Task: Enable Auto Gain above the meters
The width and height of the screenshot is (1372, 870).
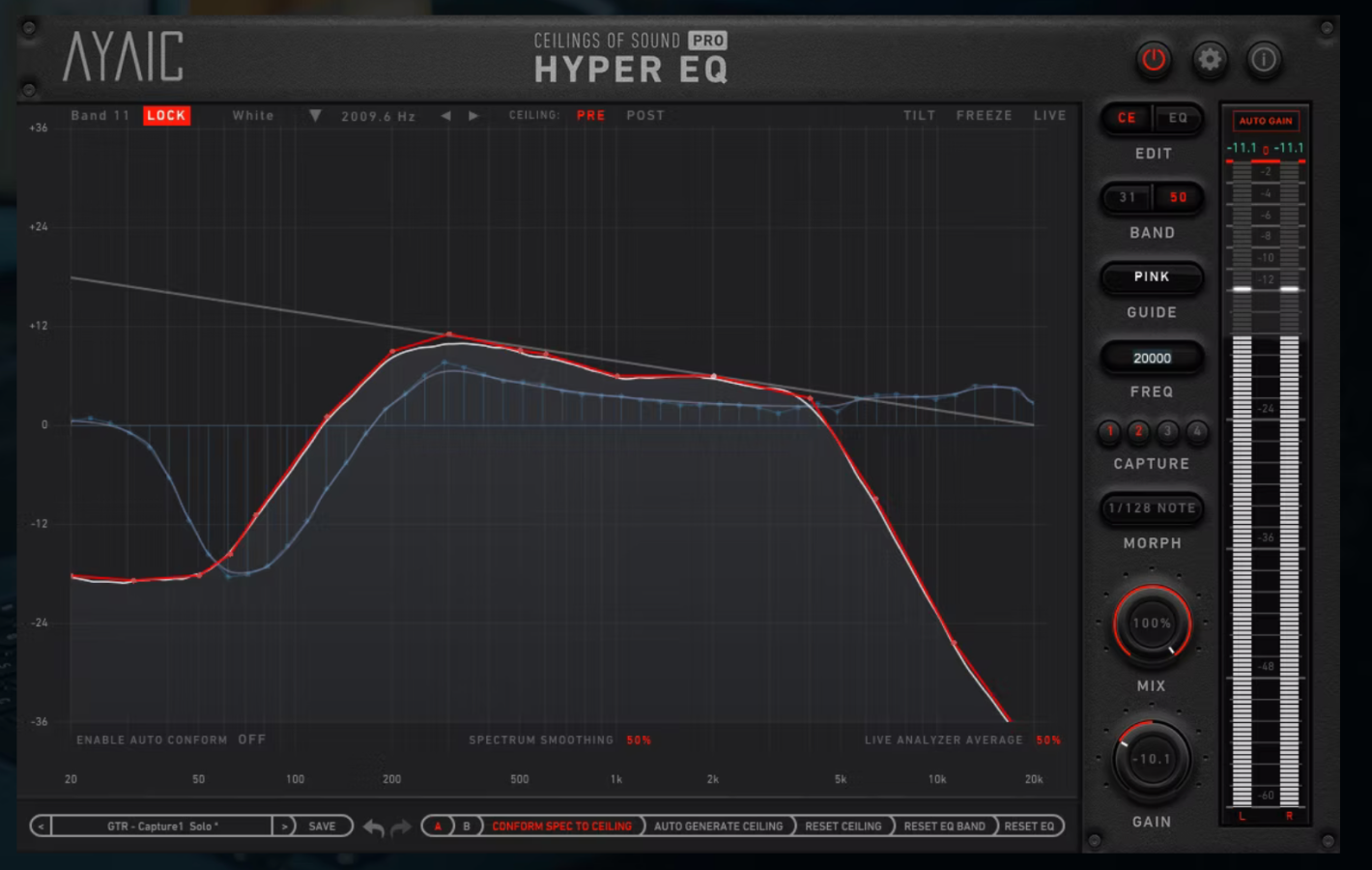Action: click(1265, 121)
